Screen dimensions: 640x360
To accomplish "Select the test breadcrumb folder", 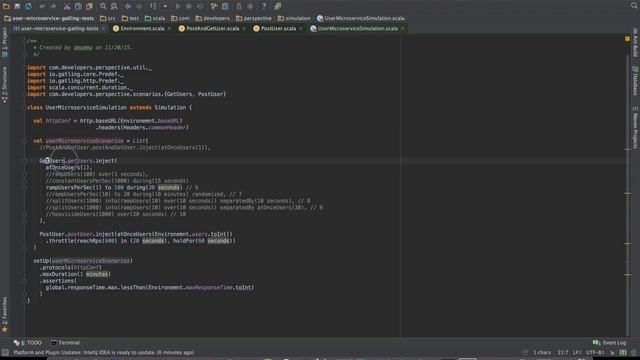I will coord(131,18).
